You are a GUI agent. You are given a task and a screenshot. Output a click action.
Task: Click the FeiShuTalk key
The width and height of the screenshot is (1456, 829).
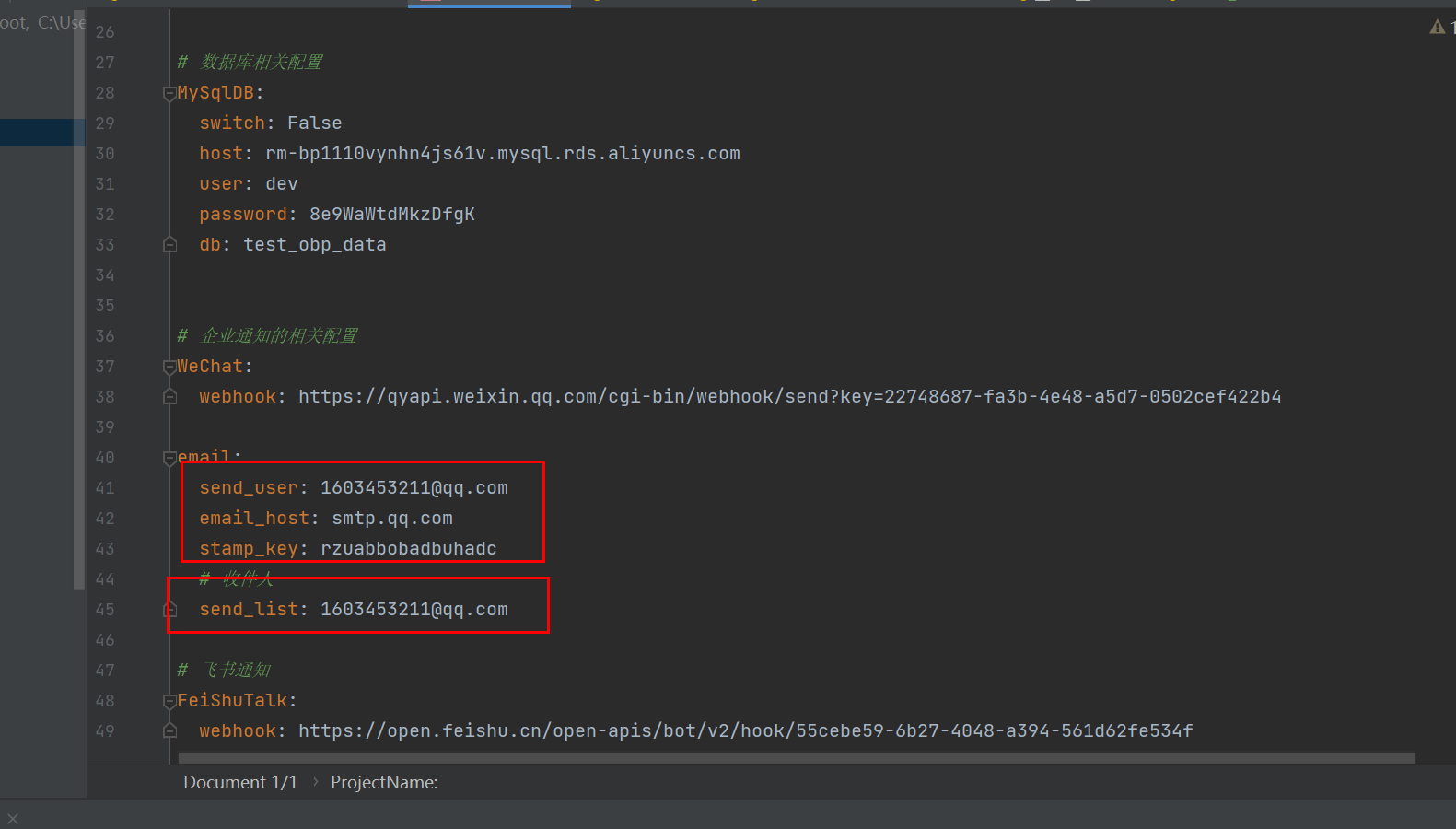232,701
